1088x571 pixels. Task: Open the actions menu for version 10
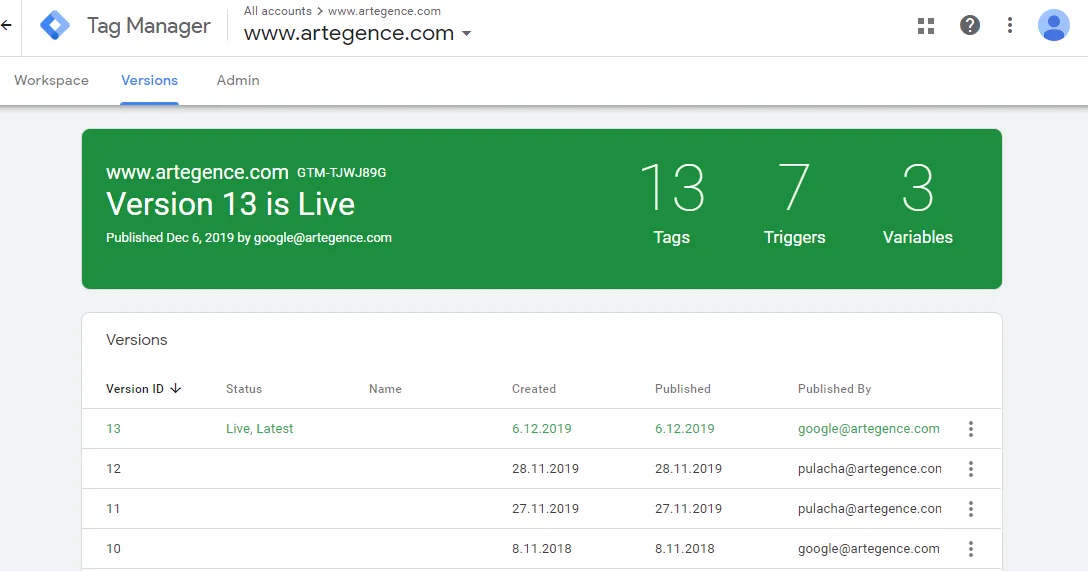point(971,549)
